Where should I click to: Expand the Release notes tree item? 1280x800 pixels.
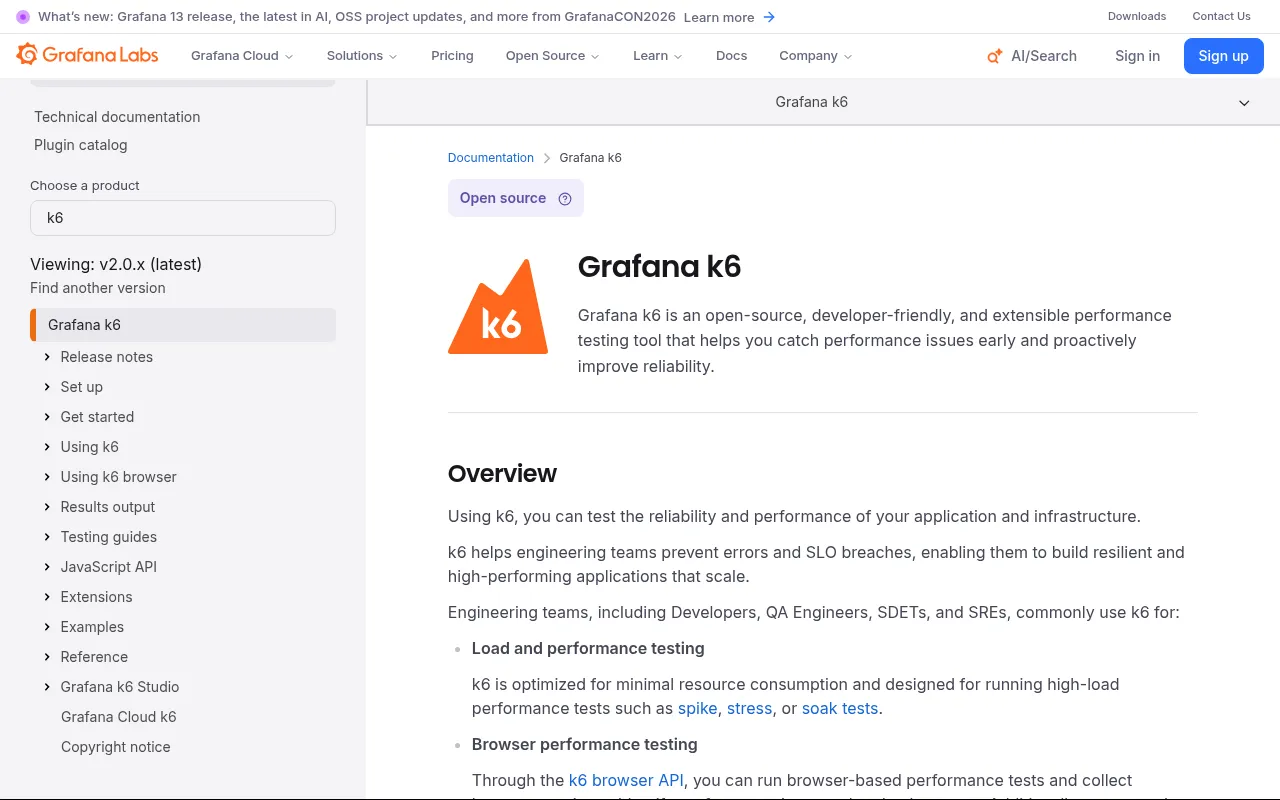point(47,357)
